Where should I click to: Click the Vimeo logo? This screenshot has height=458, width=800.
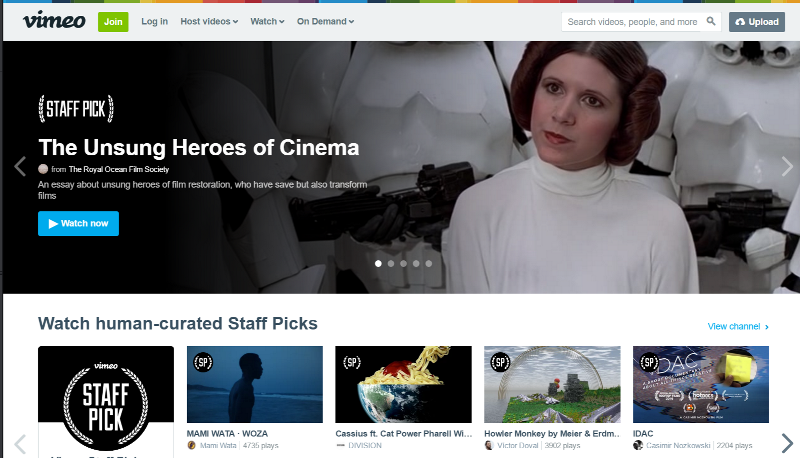[x=54, y=20]
